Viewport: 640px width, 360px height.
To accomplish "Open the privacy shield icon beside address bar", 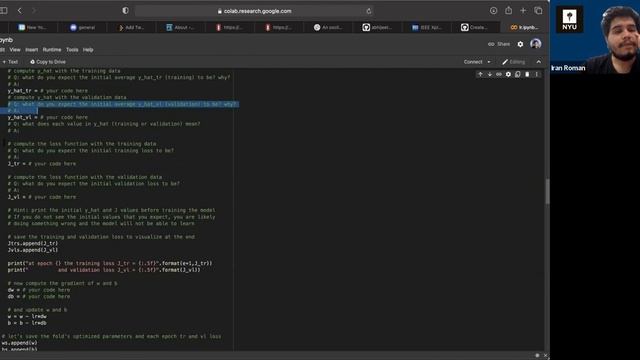I will coord(125,11).
